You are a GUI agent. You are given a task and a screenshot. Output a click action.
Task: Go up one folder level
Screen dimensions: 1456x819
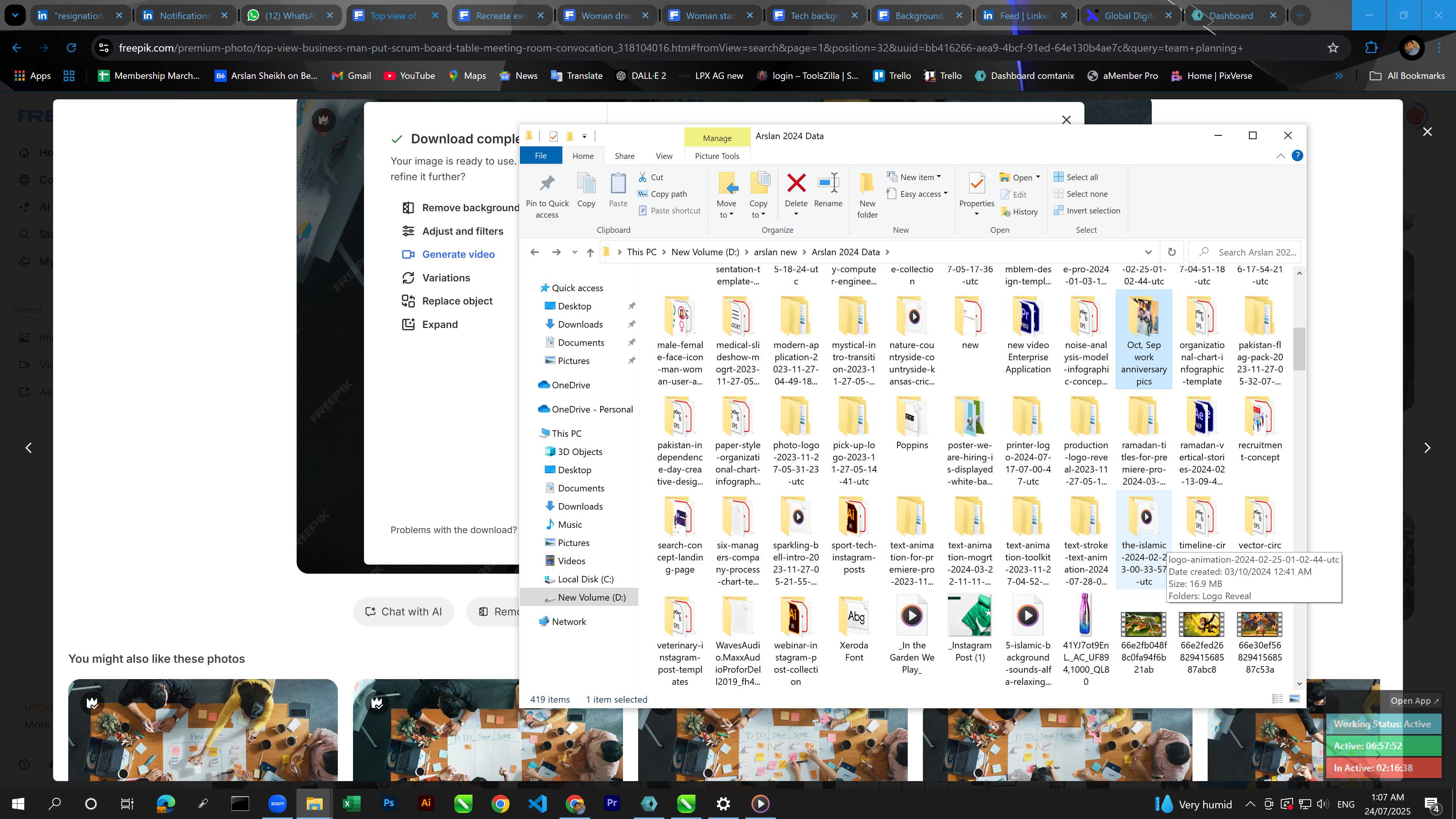(x=590, y=252)
